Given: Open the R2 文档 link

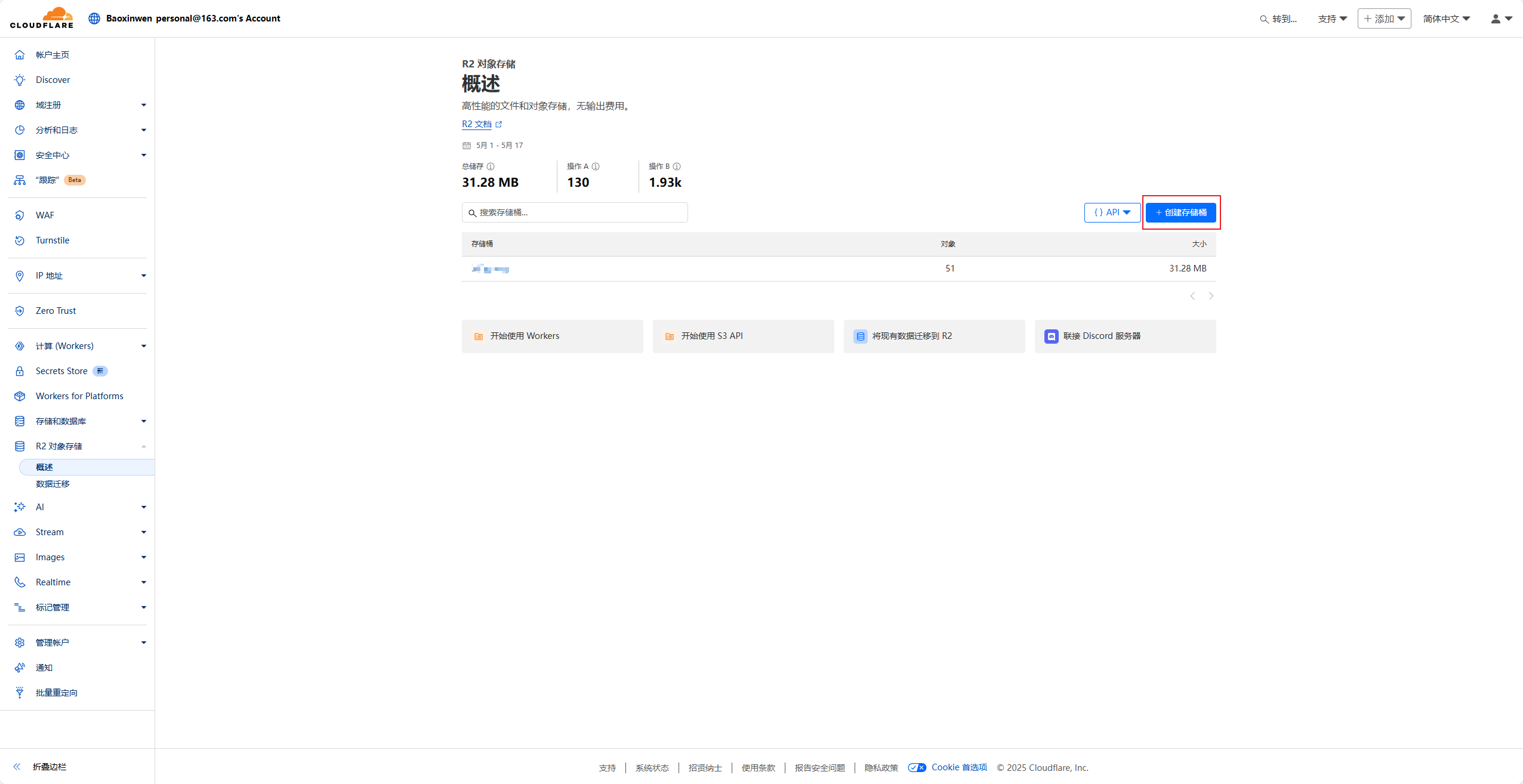Looking at the screenshot, I should point(476,124).
